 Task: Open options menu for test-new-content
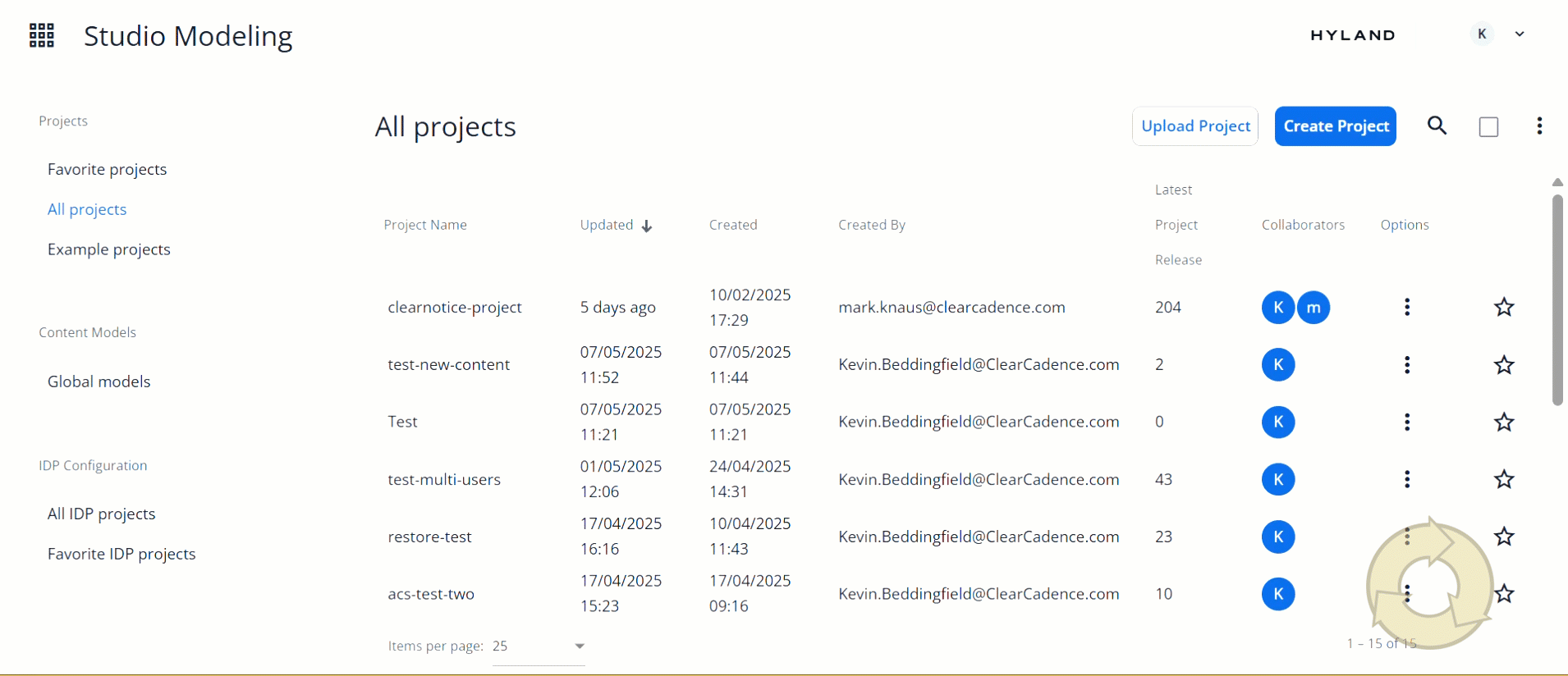[x=1407, y=364]
